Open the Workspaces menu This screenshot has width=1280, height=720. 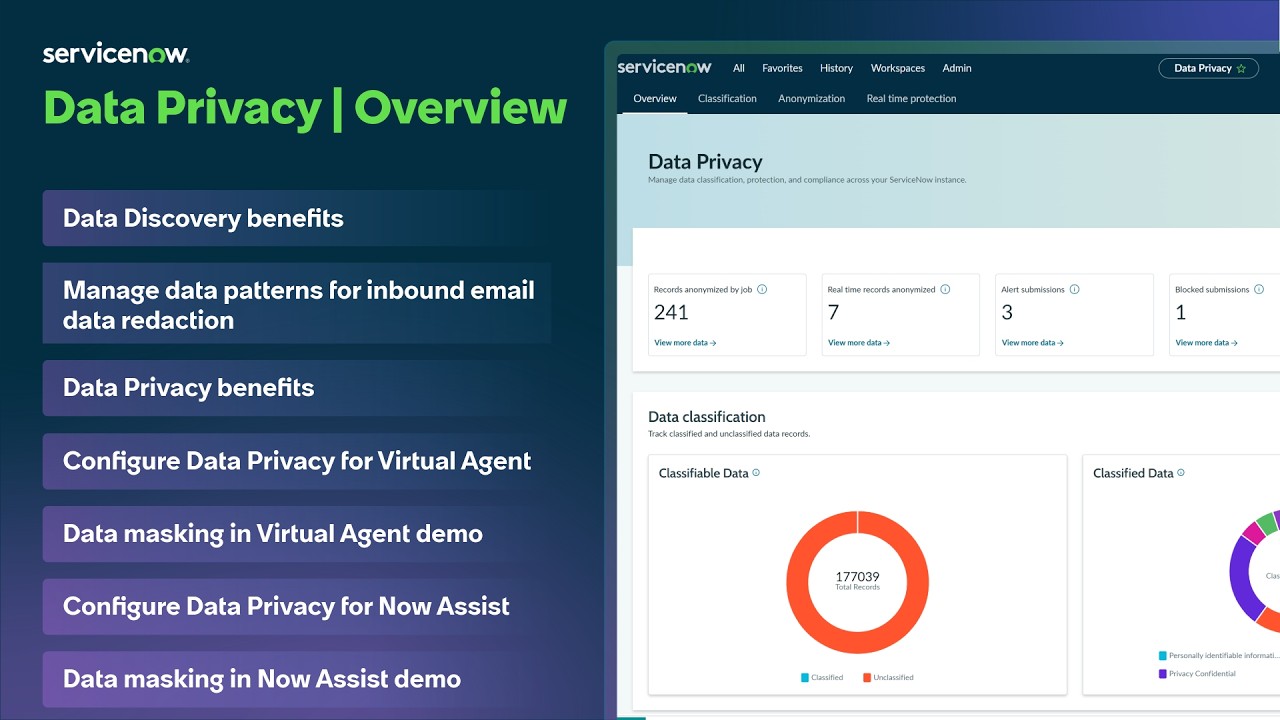point(898,68)
